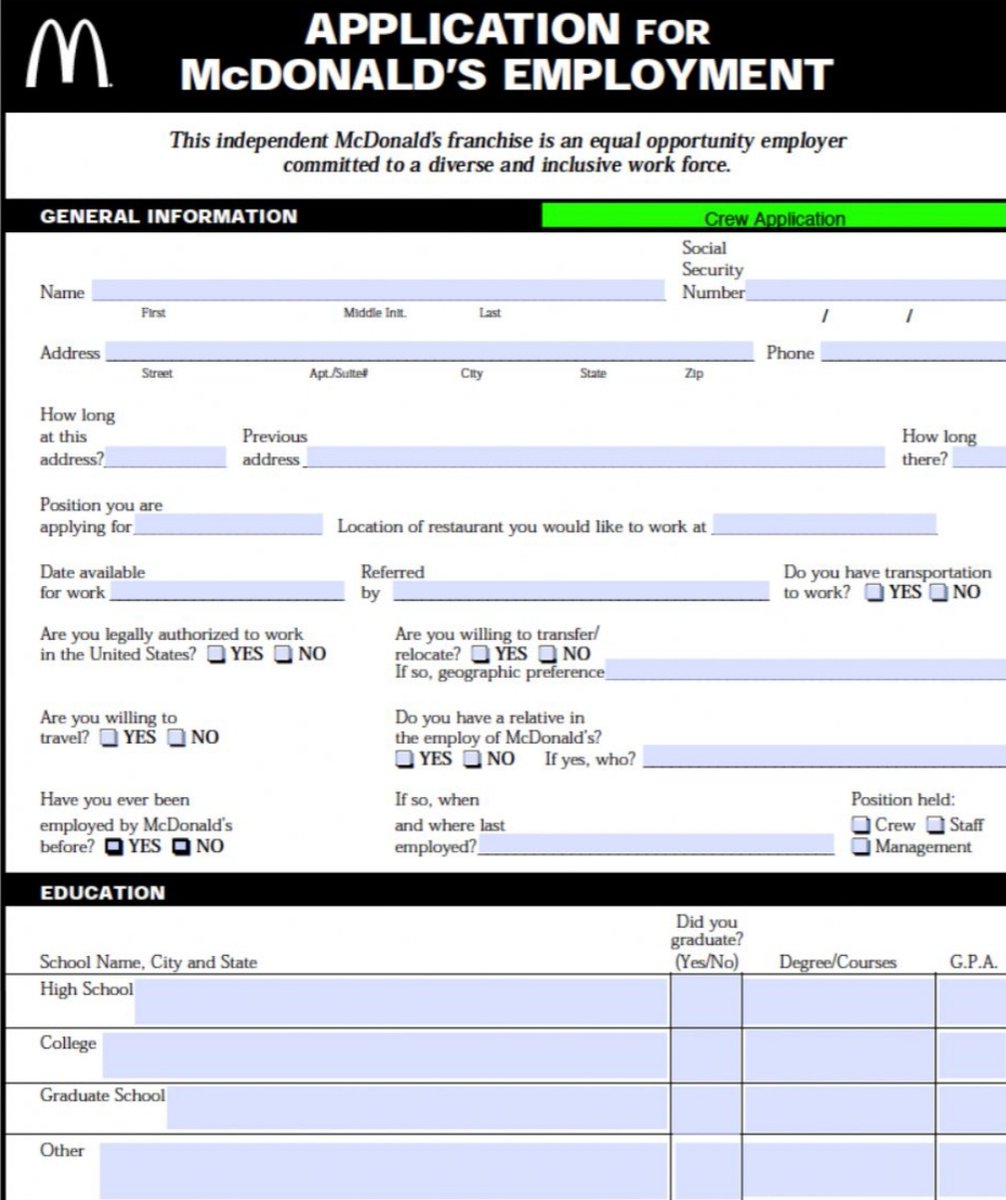Check the Staff position held box
This screenshot has height=1200, width=1006.
[935, 826]
